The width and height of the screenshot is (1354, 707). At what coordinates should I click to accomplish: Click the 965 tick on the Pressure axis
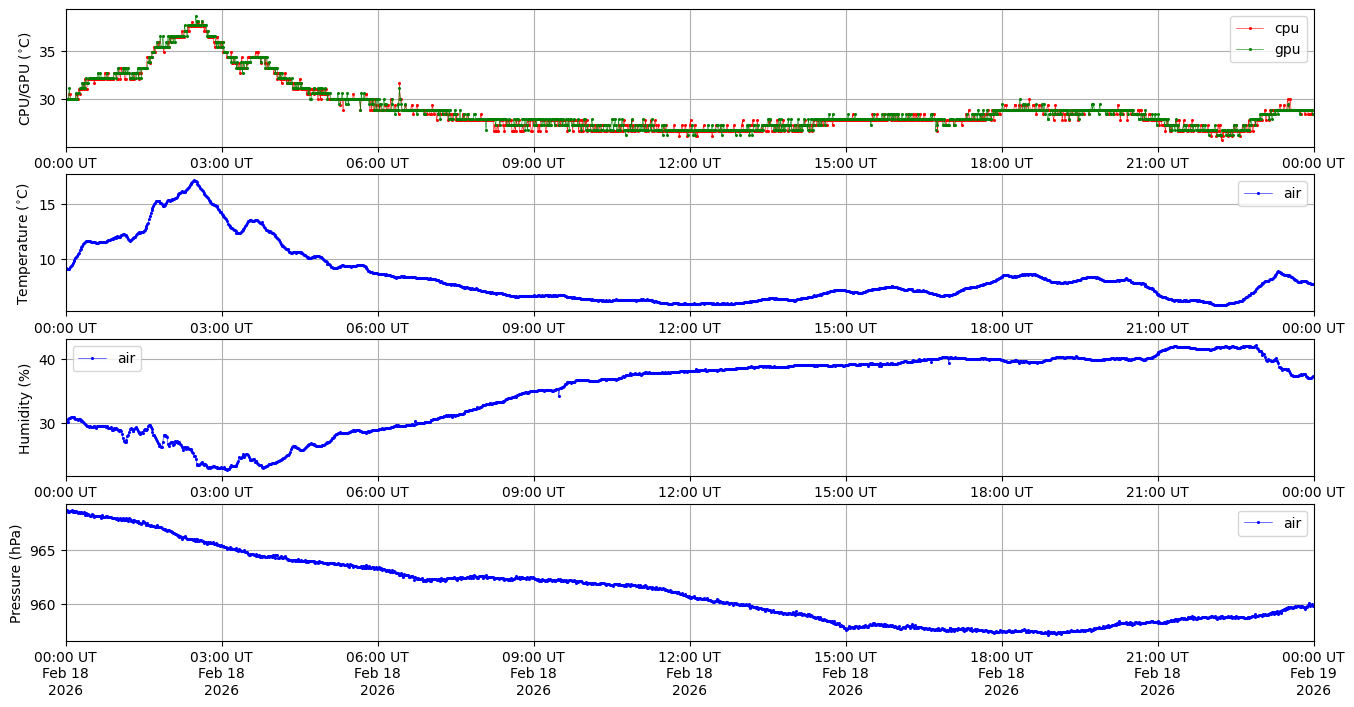click(45, 550)
